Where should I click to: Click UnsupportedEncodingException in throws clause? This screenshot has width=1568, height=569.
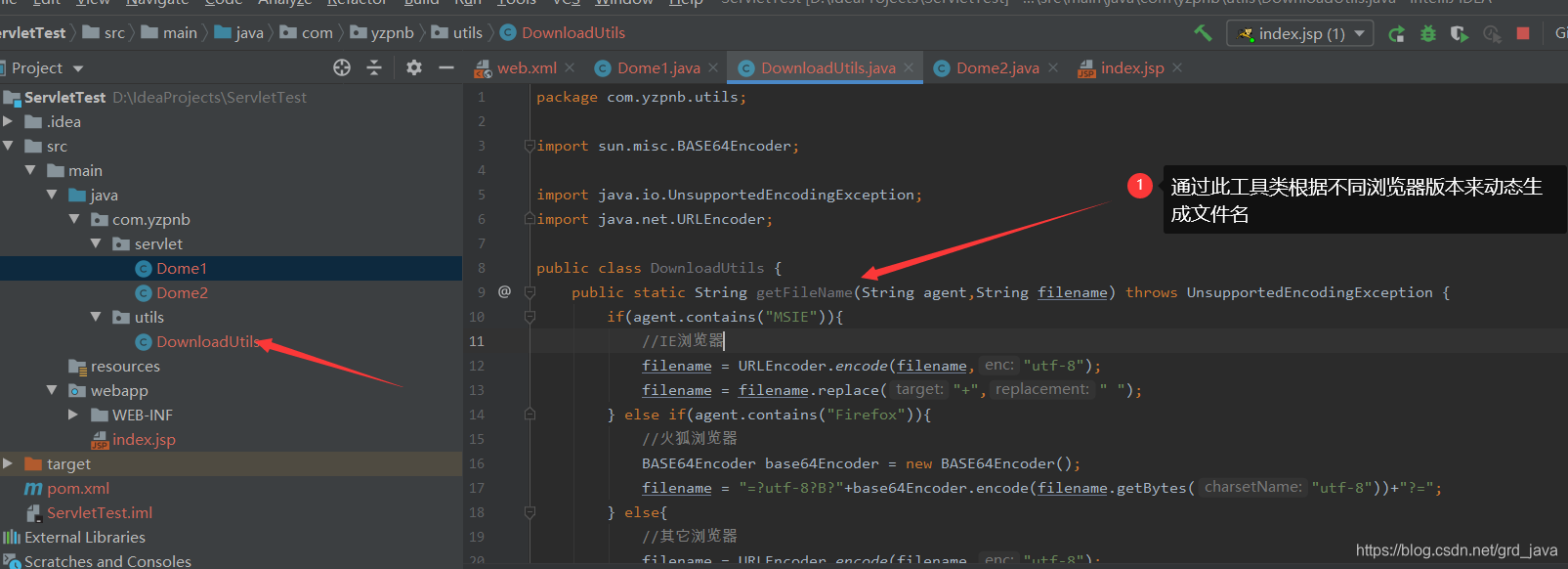click(x=1309, y=292)
